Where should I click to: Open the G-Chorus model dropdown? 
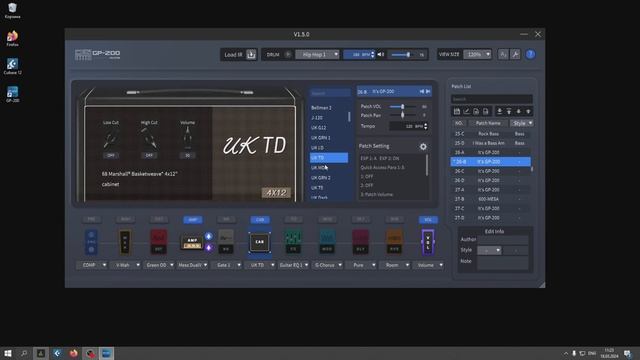(327, 265)
